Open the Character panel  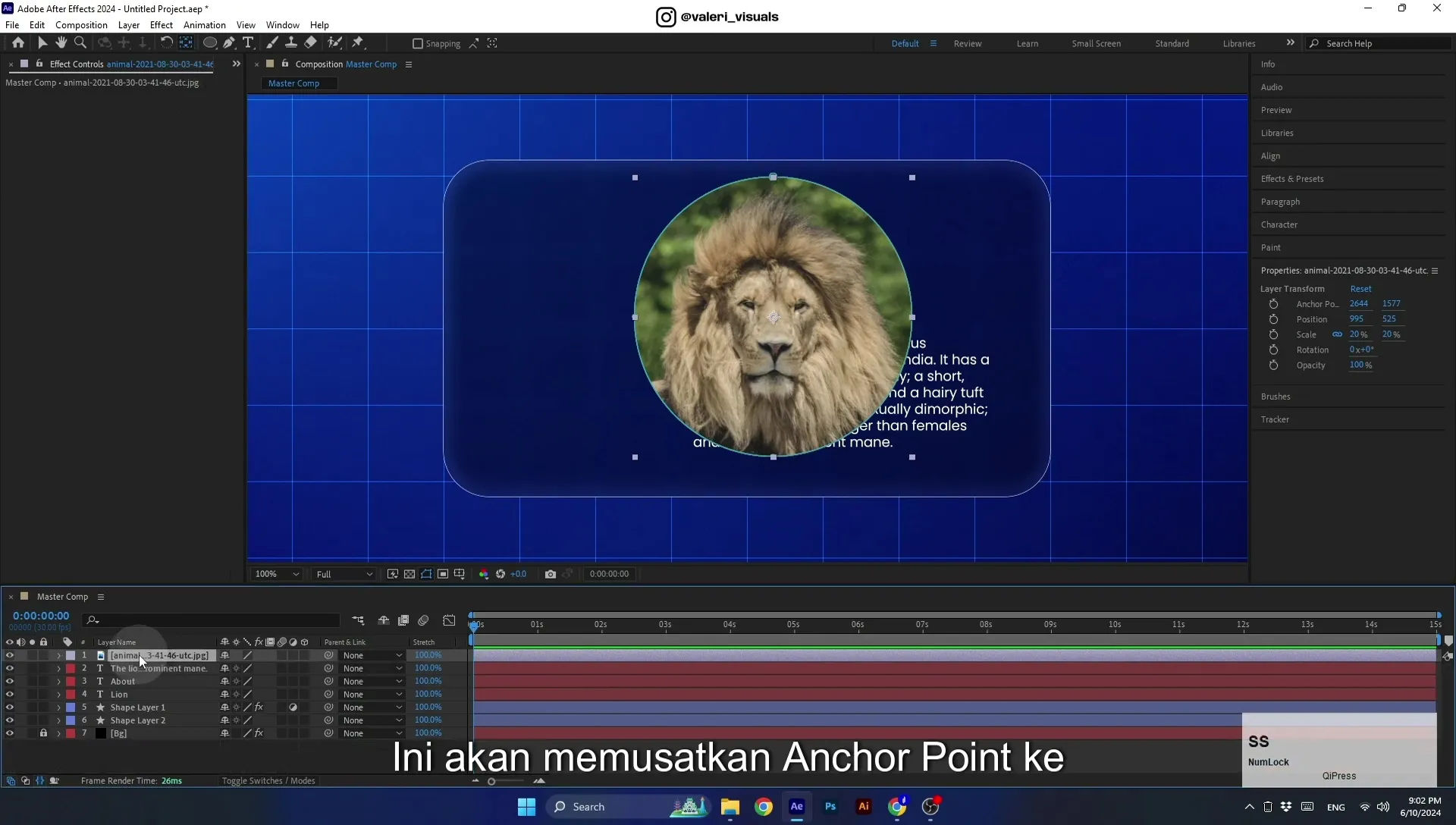pos(1279,224)
